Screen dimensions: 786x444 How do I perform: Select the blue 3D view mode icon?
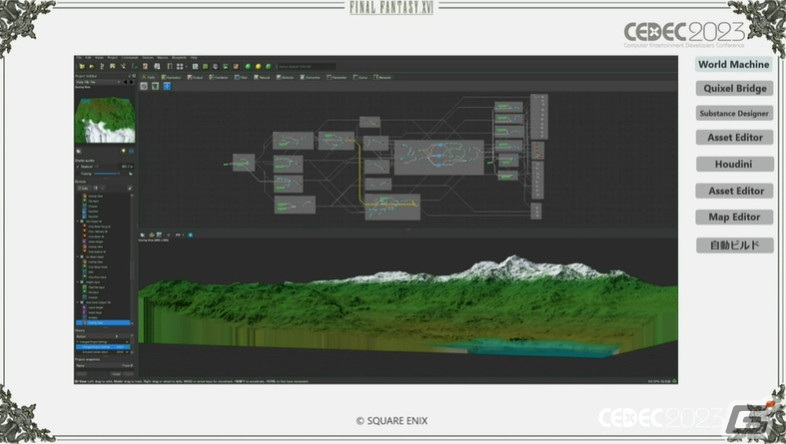coord(167,86)
